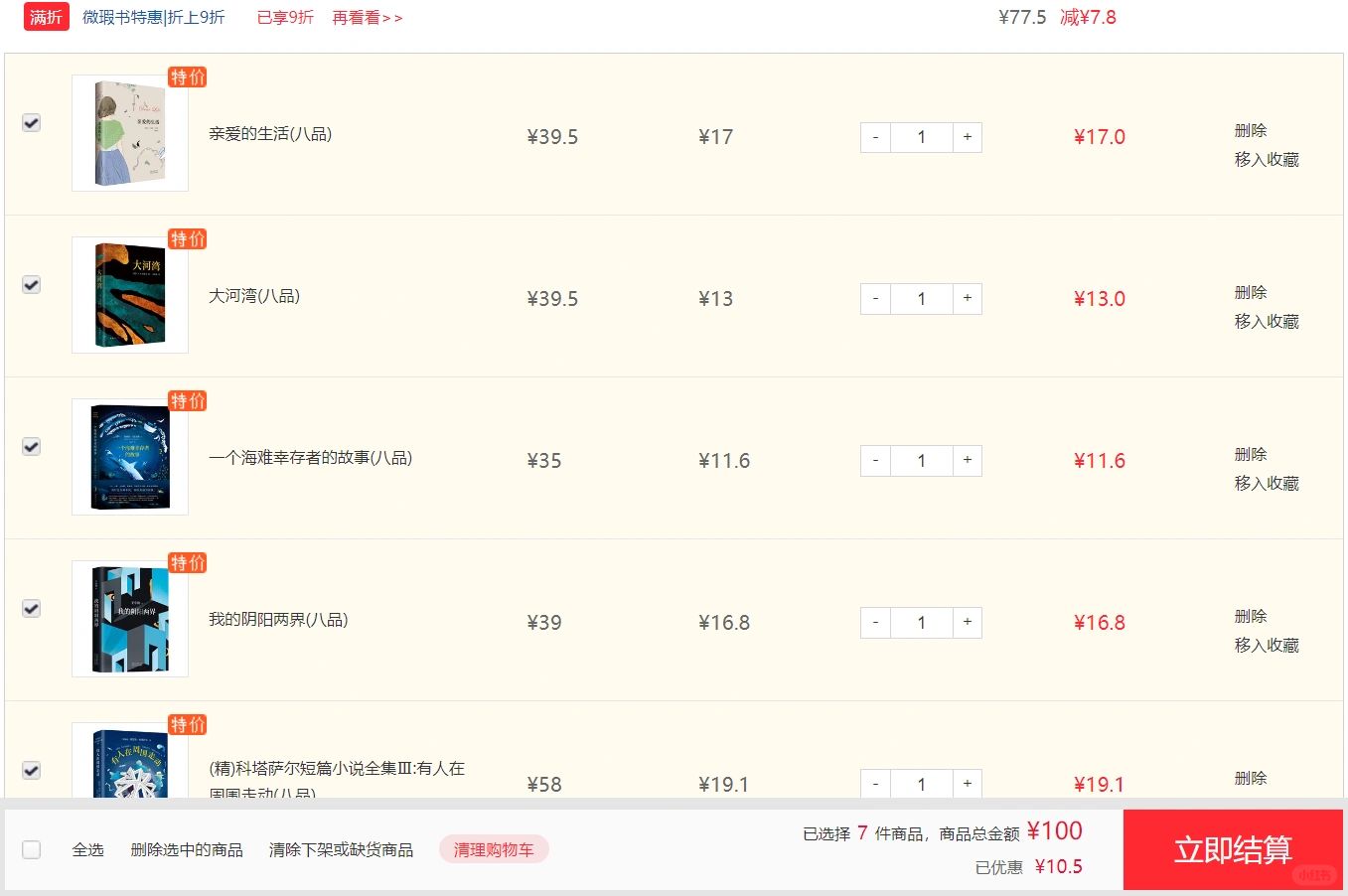Click the 特价 badge on 一个海难幸存者的故事

click(x=187, y=401)
